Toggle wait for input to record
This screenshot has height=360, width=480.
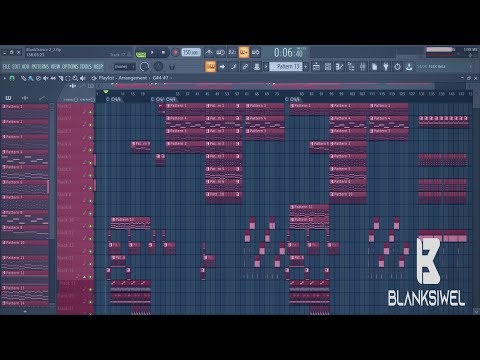[x=220, y=52]
